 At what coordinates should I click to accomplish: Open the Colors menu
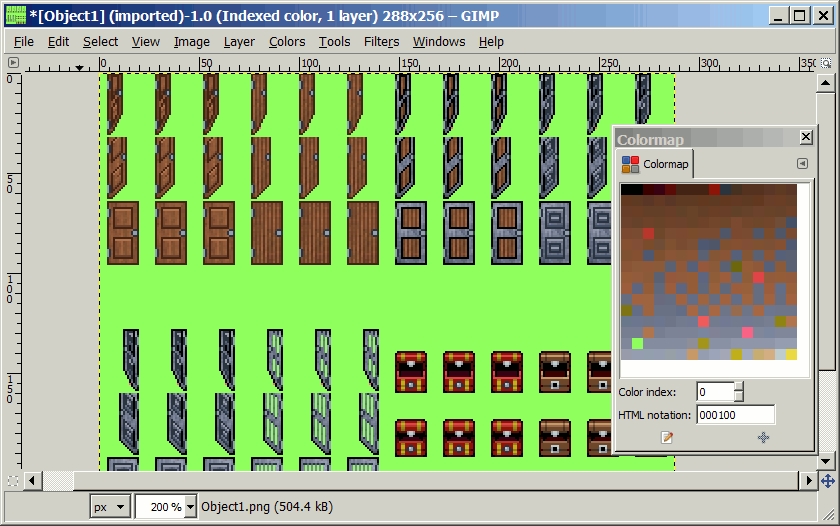[287, 42]
